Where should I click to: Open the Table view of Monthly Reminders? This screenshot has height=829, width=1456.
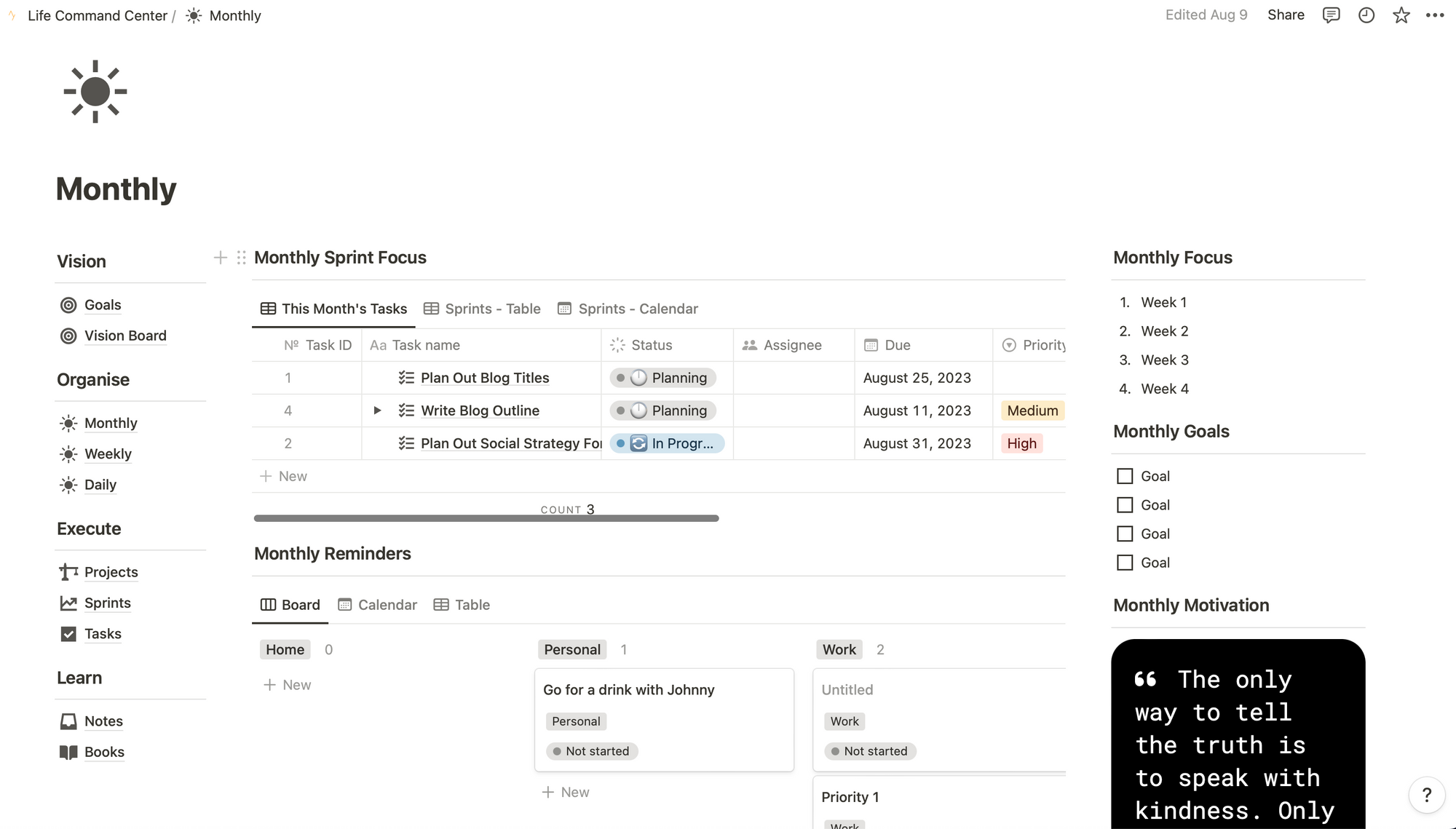[x=472, y=604]
